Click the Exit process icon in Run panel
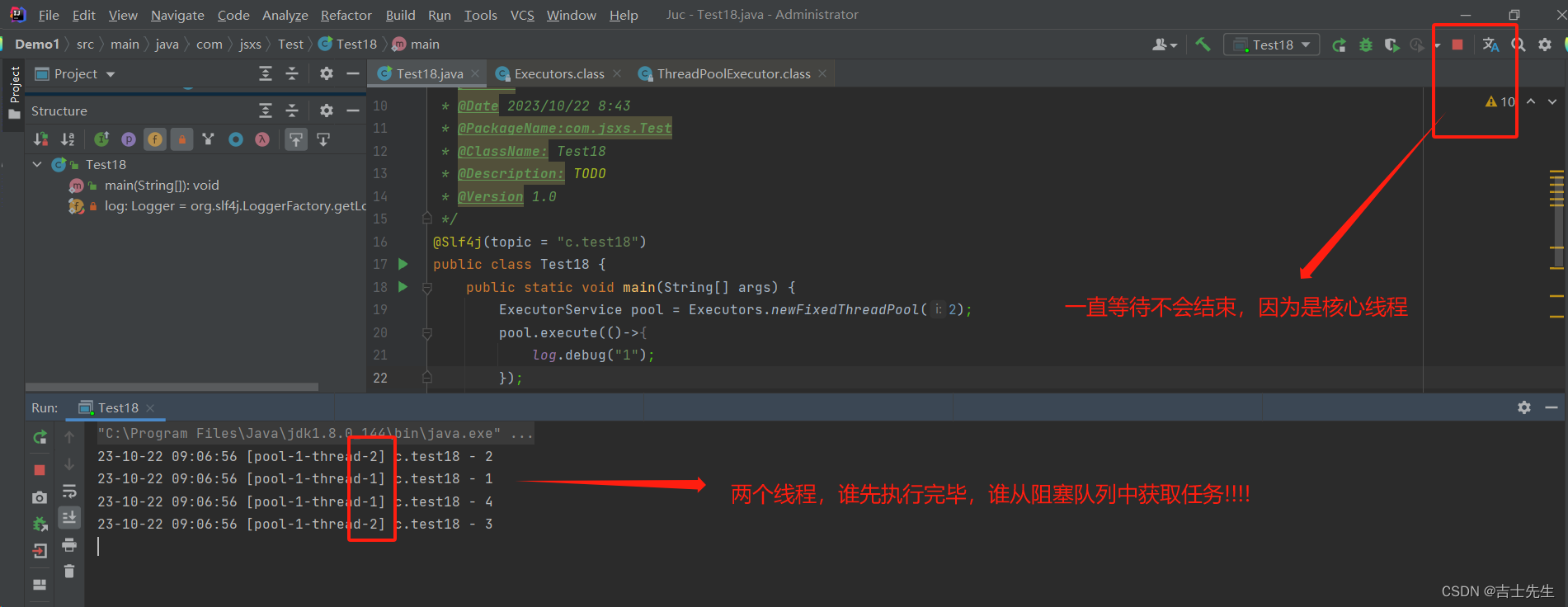The image size is (1568, 607). 40,551
